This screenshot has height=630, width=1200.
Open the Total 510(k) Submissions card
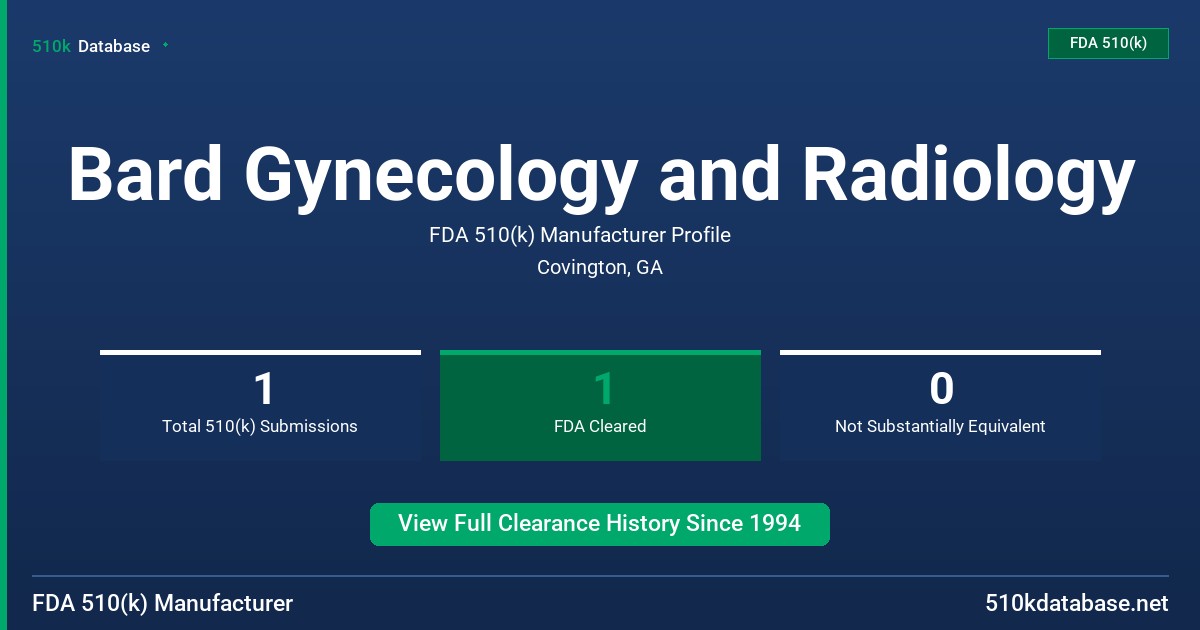tap(260, 406)
